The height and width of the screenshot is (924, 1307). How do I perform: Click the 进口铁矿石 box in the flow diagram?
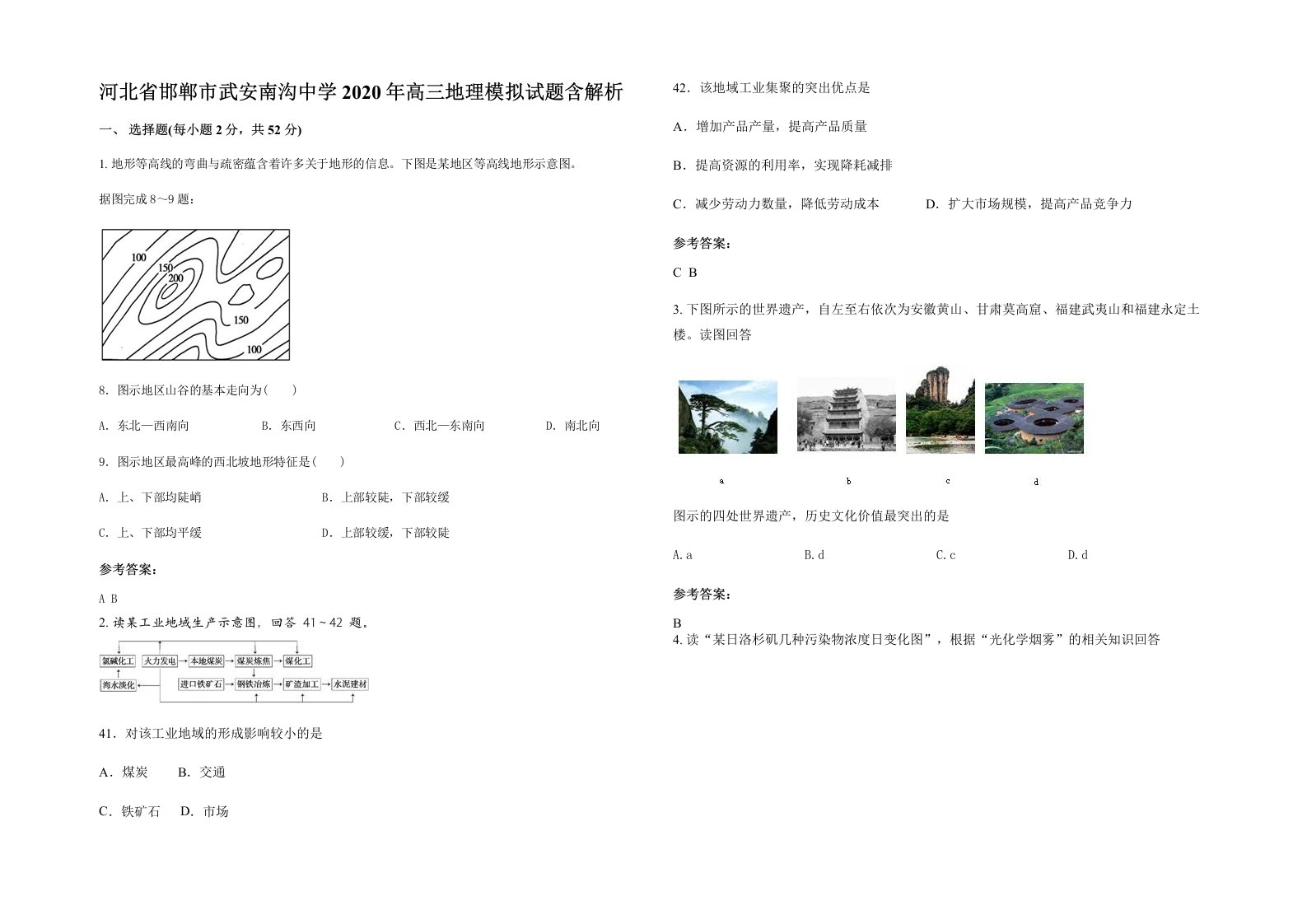tap(202, 684)
